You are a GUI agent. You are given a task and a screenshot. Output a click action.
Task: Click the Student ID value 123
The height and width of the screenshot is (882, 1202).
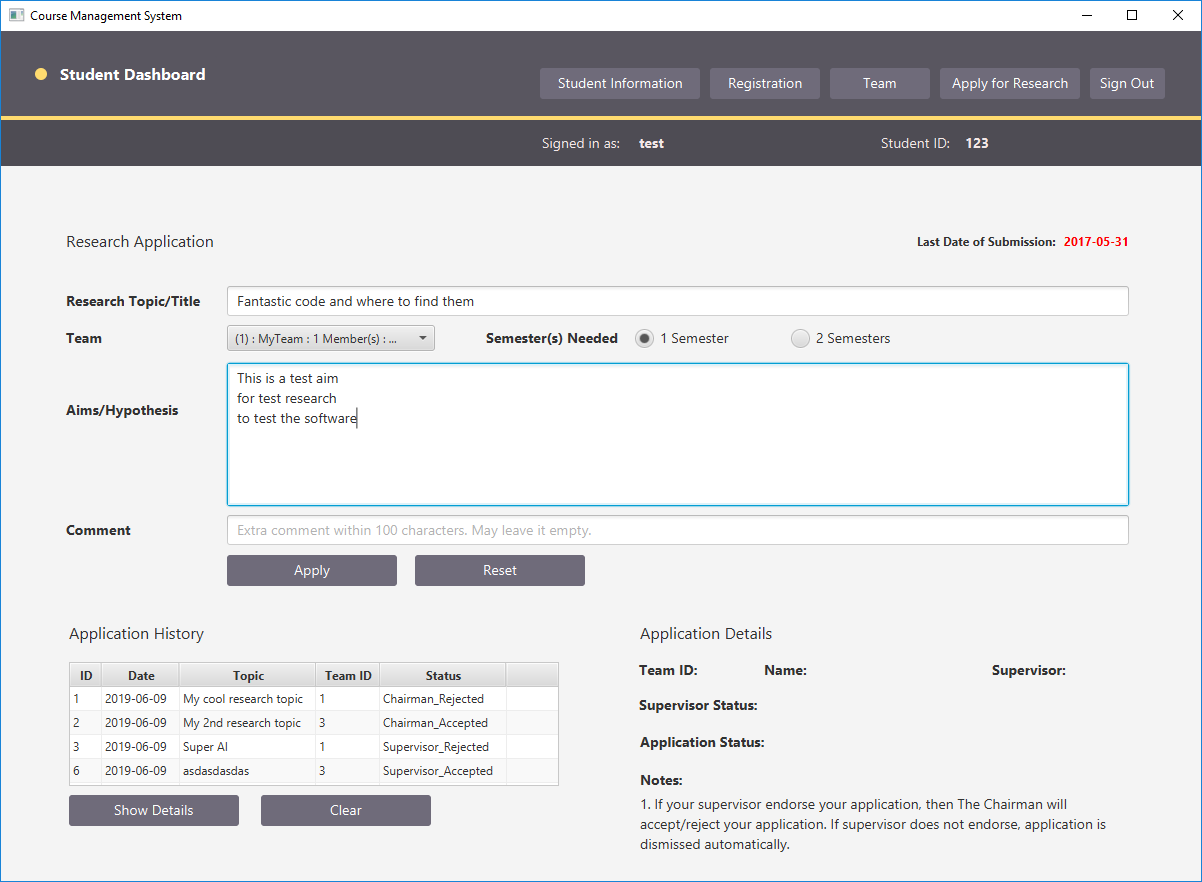[977, 143]
